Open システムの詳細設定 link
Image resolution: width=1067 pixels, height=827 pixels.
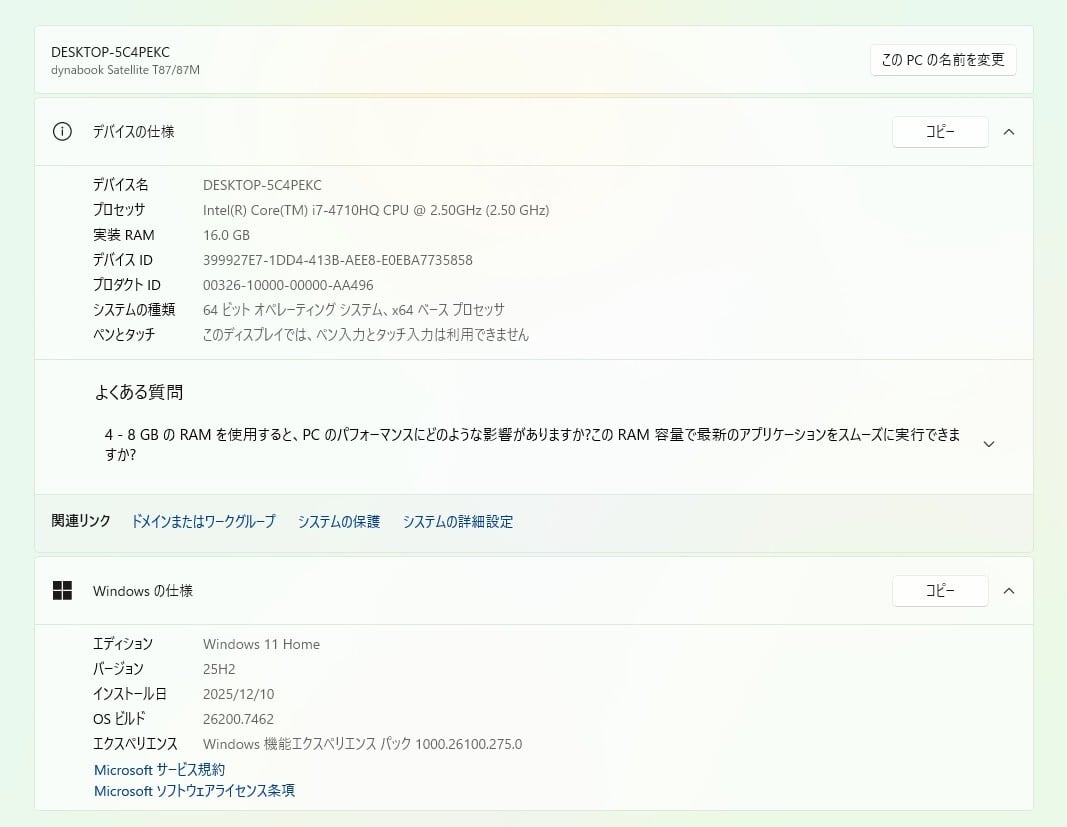point(457,521)
